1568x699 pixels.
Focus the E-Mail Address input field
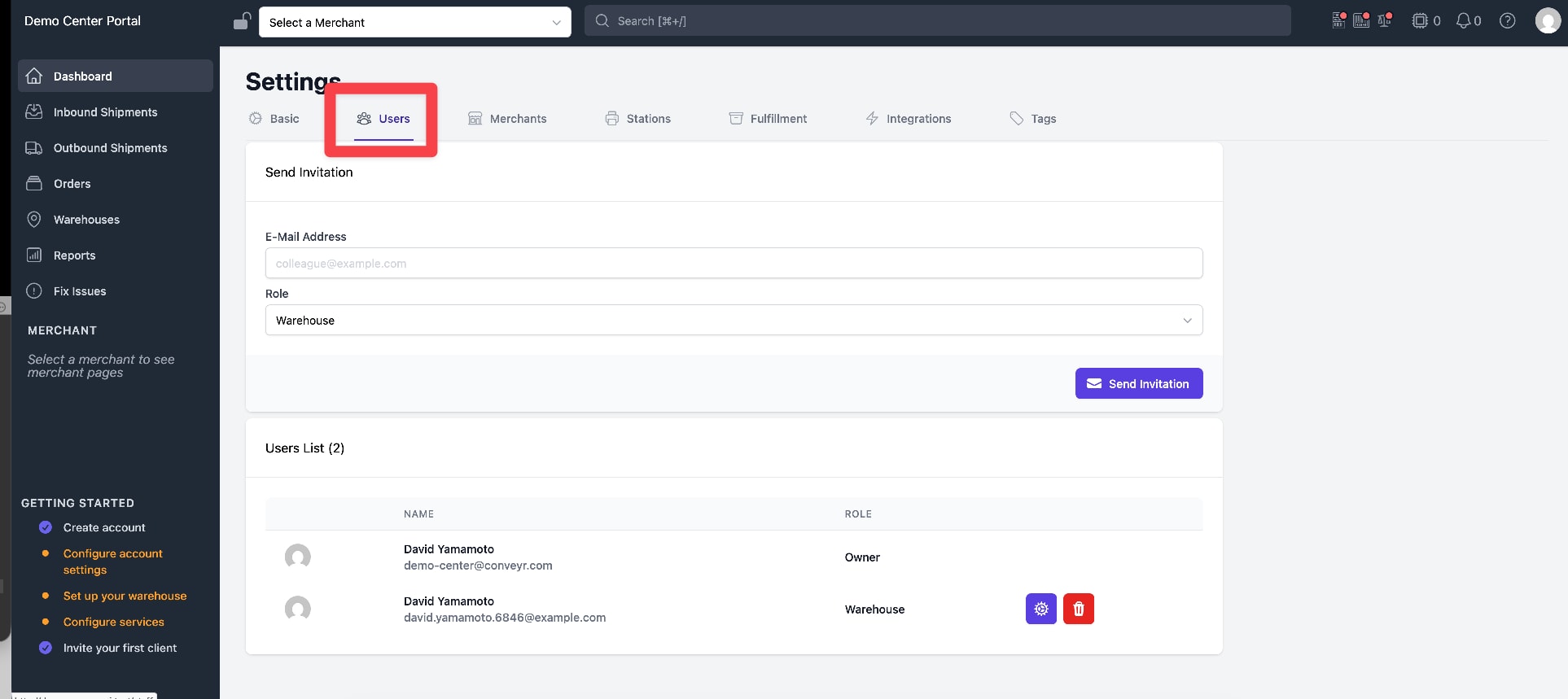pos(734,263)
